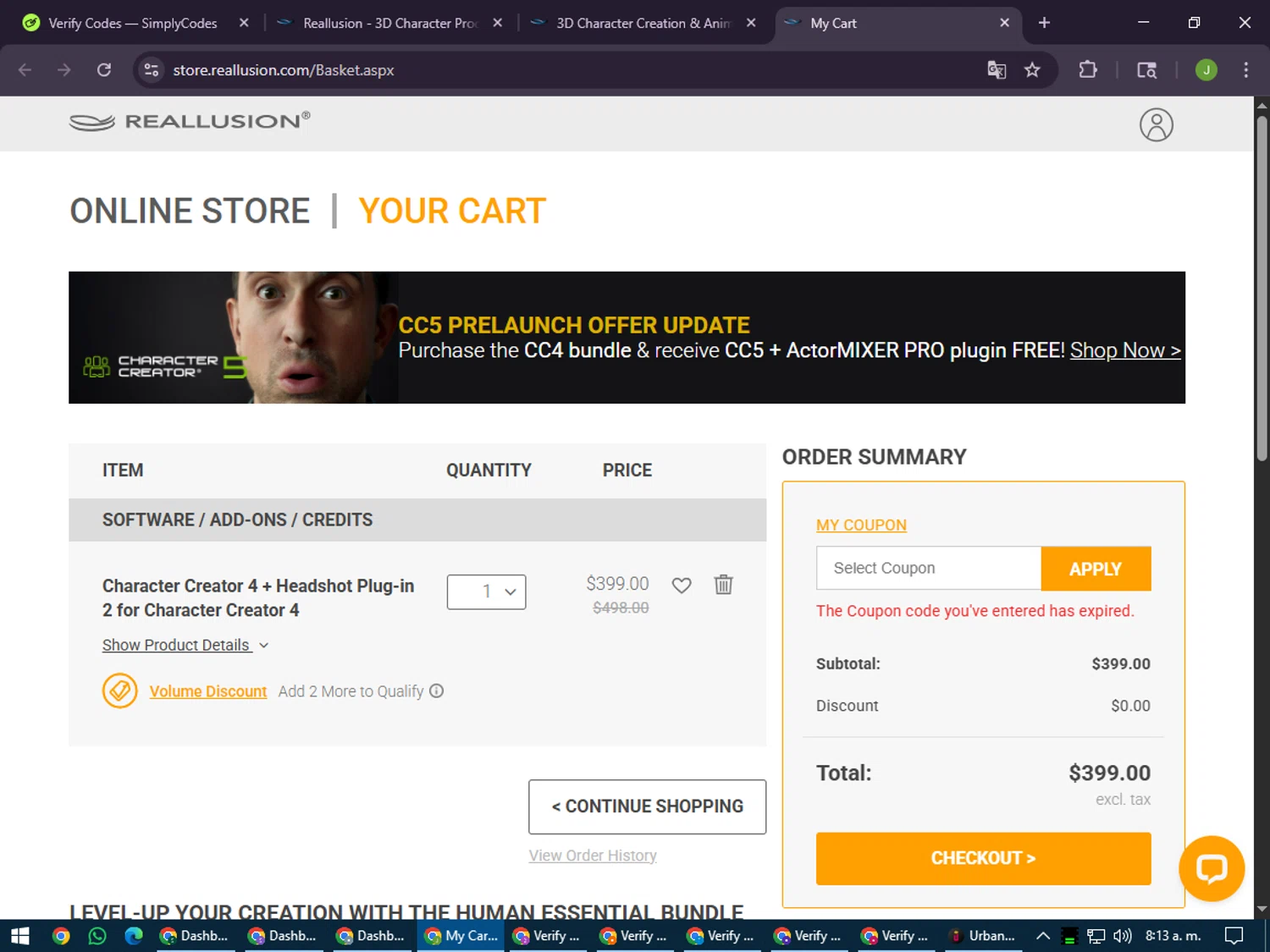The image size is (1270, 952).
Task: Open Windows notification center icon
Action: pos(1234,935)
